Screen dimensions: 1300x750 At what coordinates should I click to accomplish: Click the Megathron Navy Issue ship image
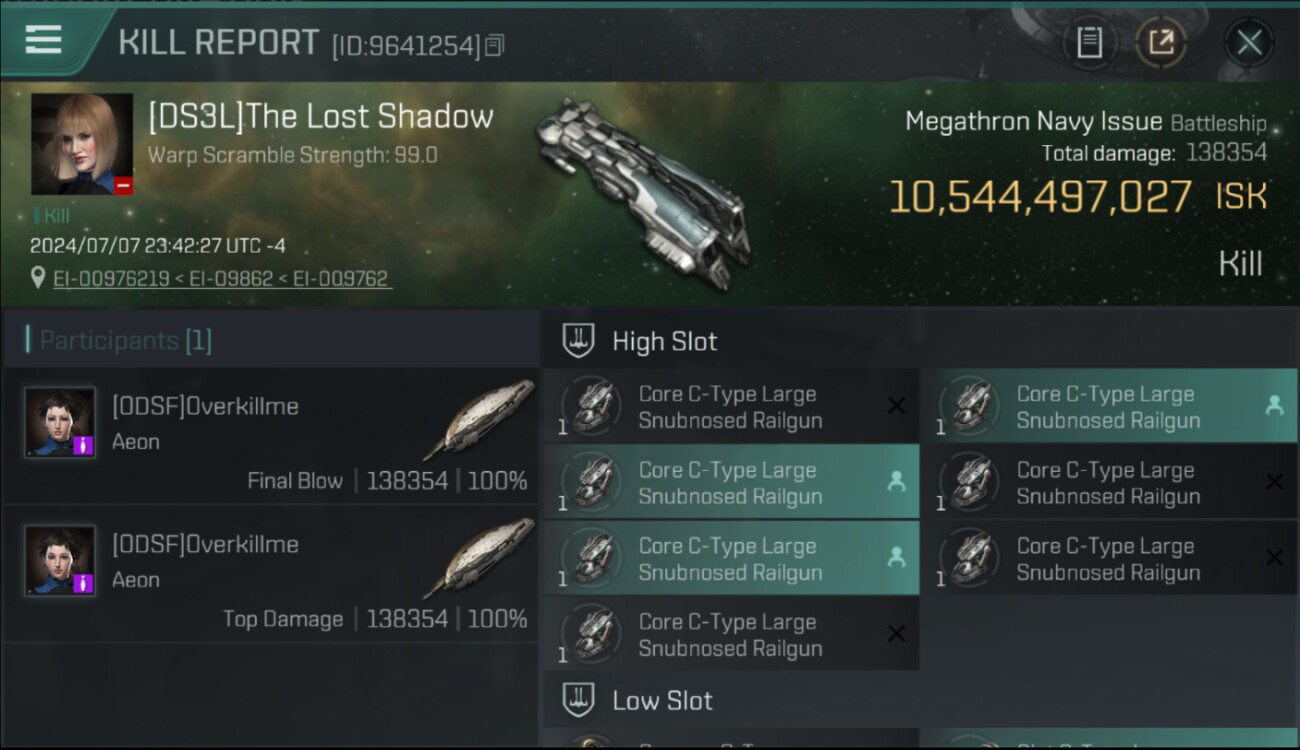point(645,190)
